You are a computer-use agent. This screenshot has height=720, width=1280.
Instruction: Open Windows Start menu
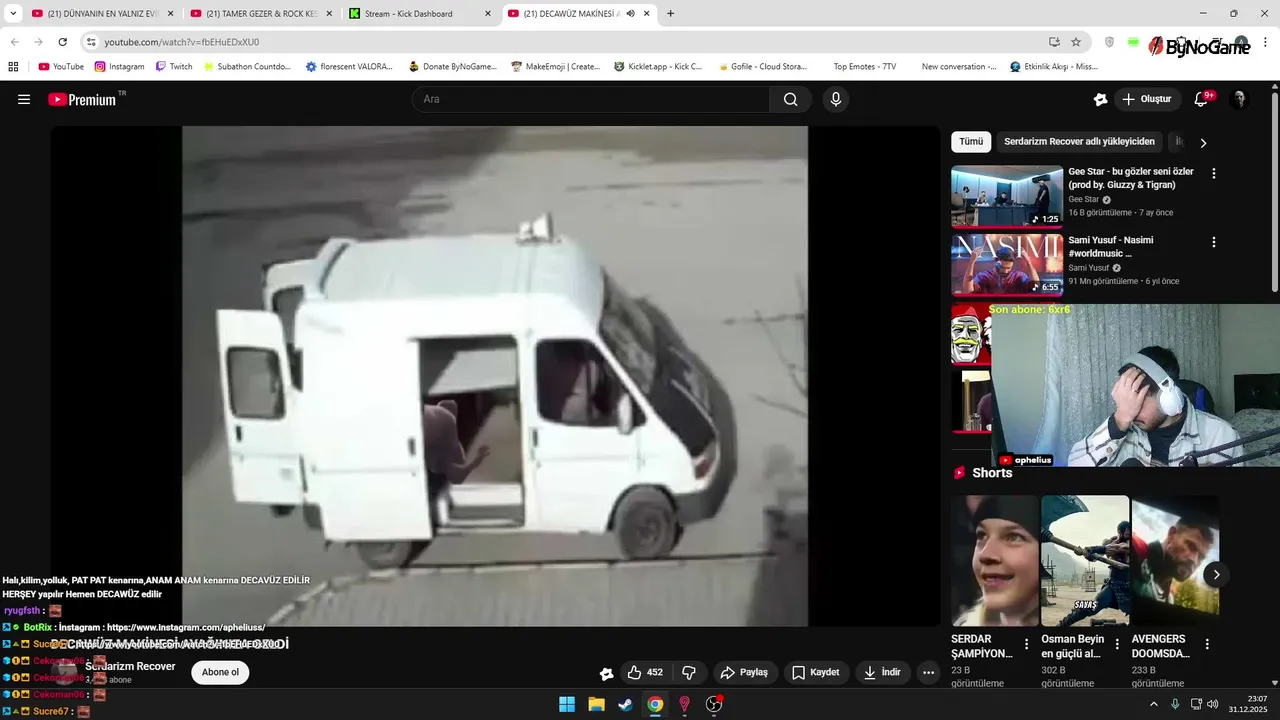coord(567,704)
